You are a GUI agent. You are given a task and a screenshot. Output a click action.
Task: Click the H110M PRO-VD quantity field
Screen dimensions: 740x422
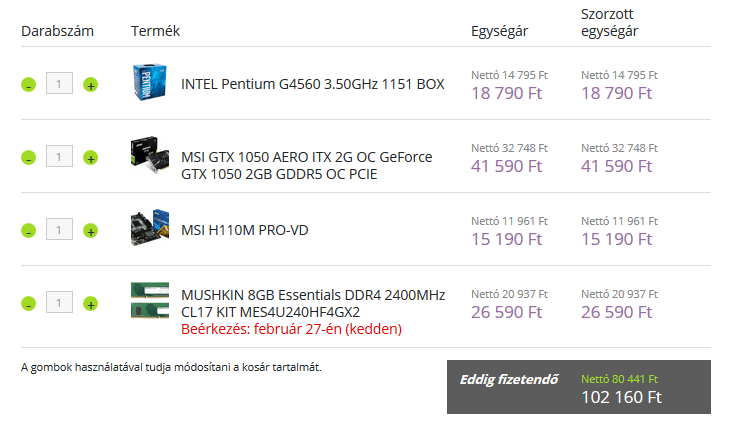(x=59, y=229)
